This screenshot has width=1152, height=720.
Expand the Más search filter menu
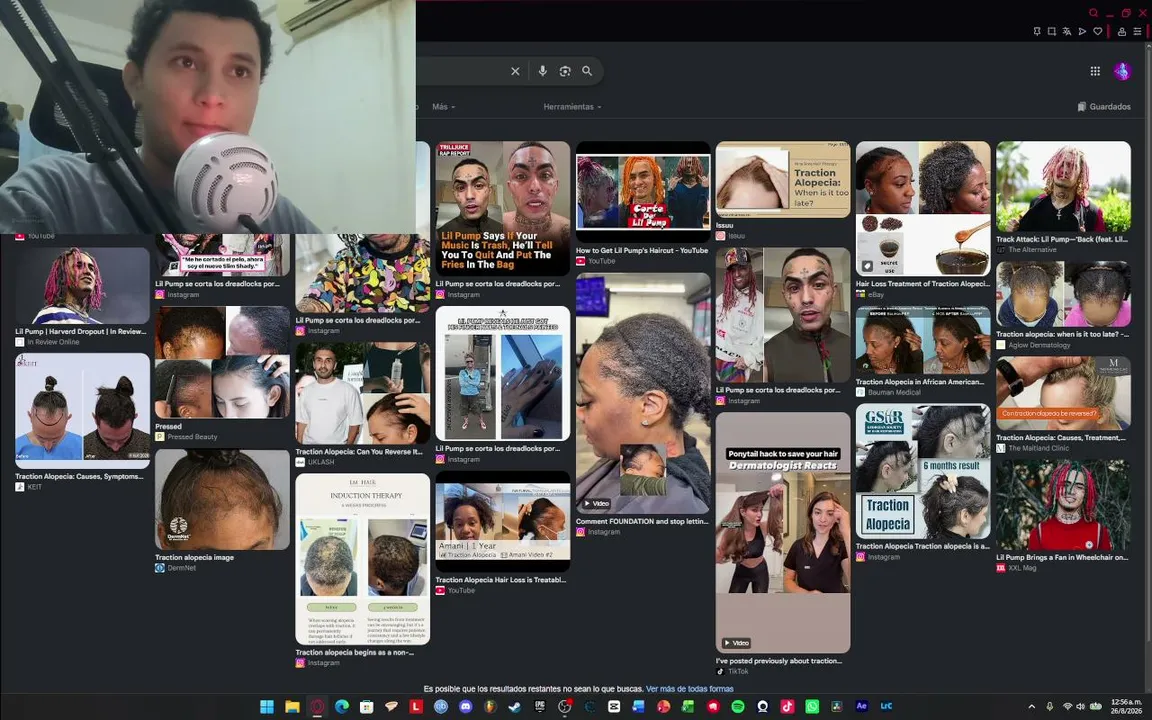[443, 107]
